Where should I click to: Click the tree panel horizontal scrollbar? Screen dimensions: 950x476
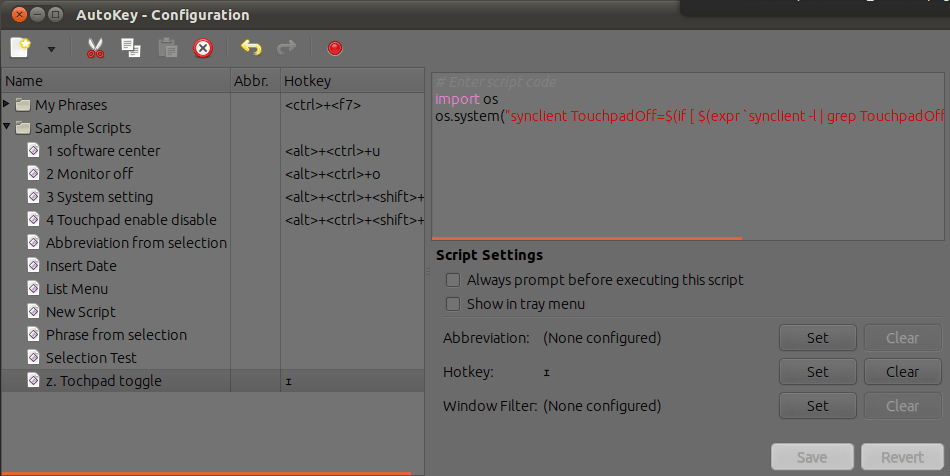pos(206,474)
